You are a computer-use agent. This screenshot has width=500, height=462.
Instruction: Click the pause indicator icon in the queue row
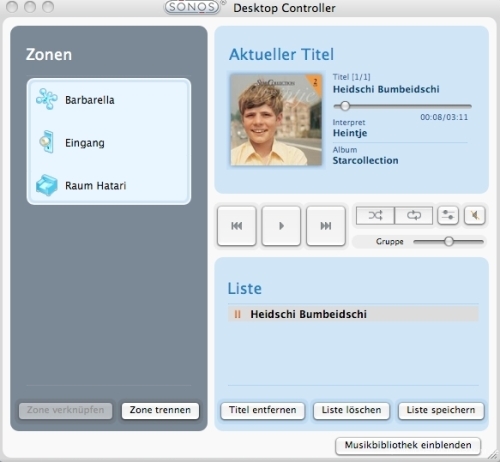(237, 314)
